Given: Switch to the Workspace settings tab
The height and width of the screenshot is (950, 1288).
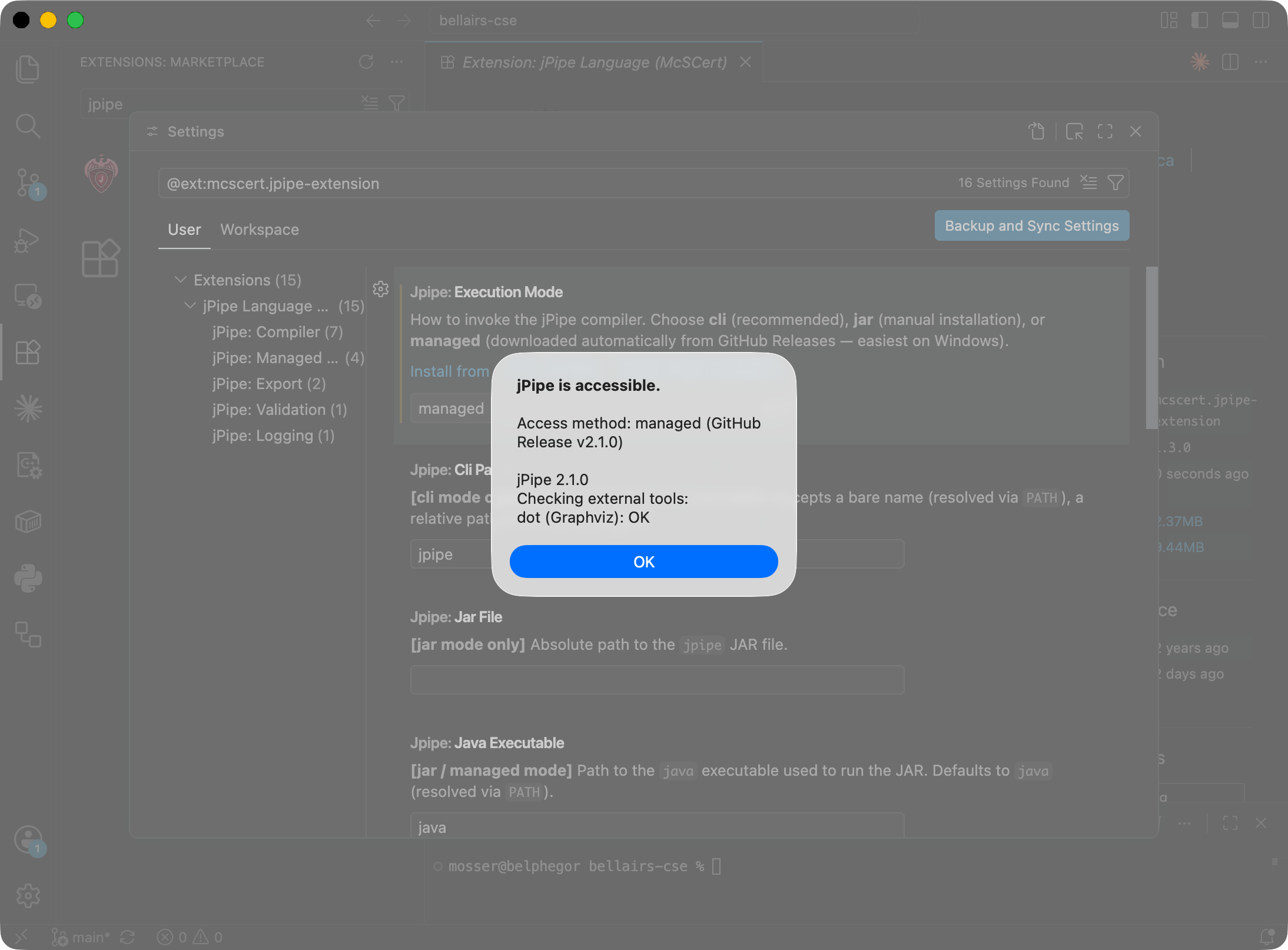Looking at the screenshot, I should 260,230.
